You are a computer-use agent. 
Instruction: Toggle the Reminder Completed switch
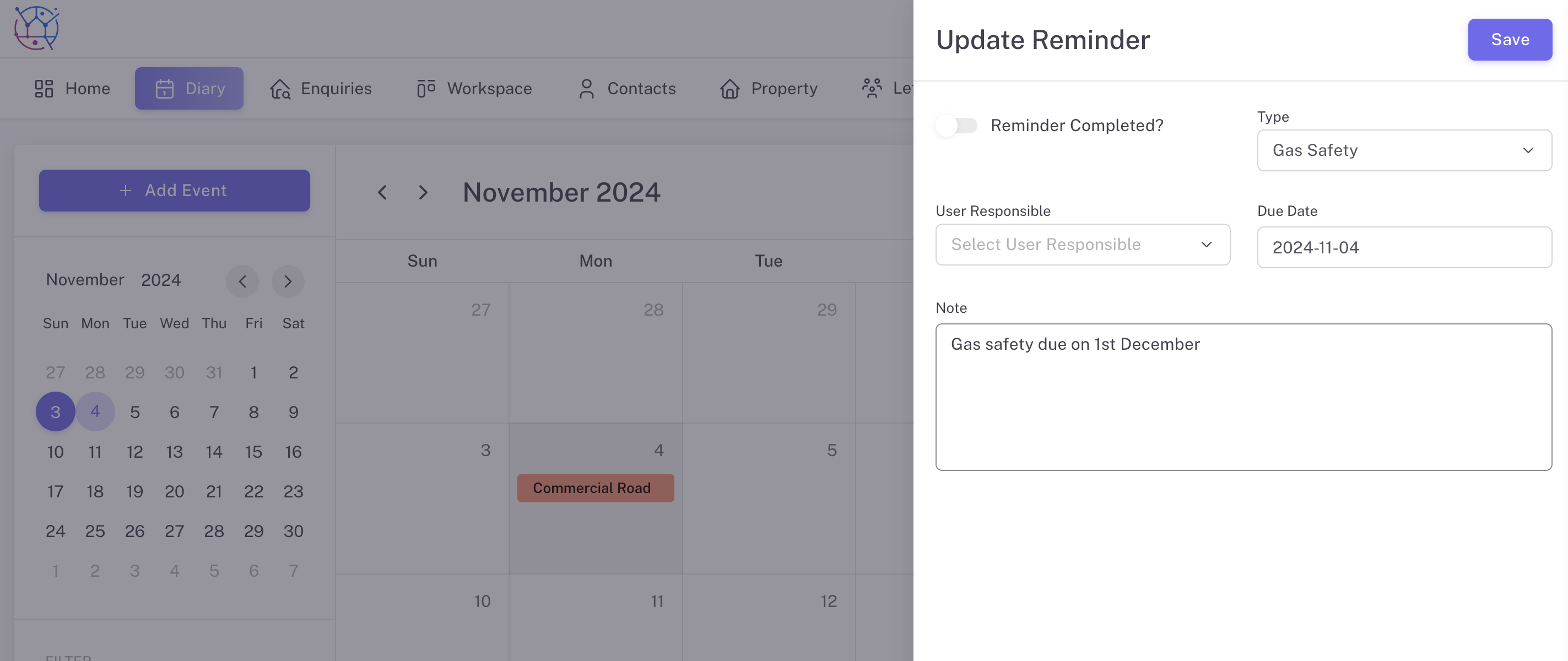[957, 126]
